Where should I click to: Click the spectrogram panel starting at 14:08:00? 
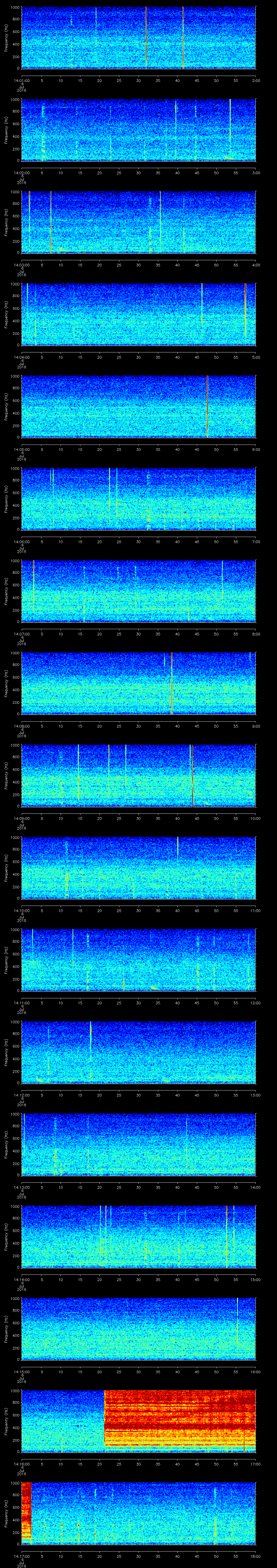(x=139, y=683)
